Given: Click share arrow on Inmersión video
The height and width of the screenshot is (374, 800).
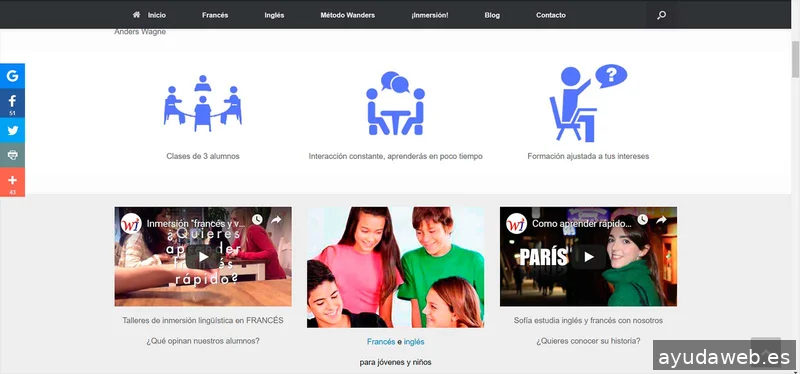Looking at the screenshot, I should pyautogui.click(x=276, y=220).
